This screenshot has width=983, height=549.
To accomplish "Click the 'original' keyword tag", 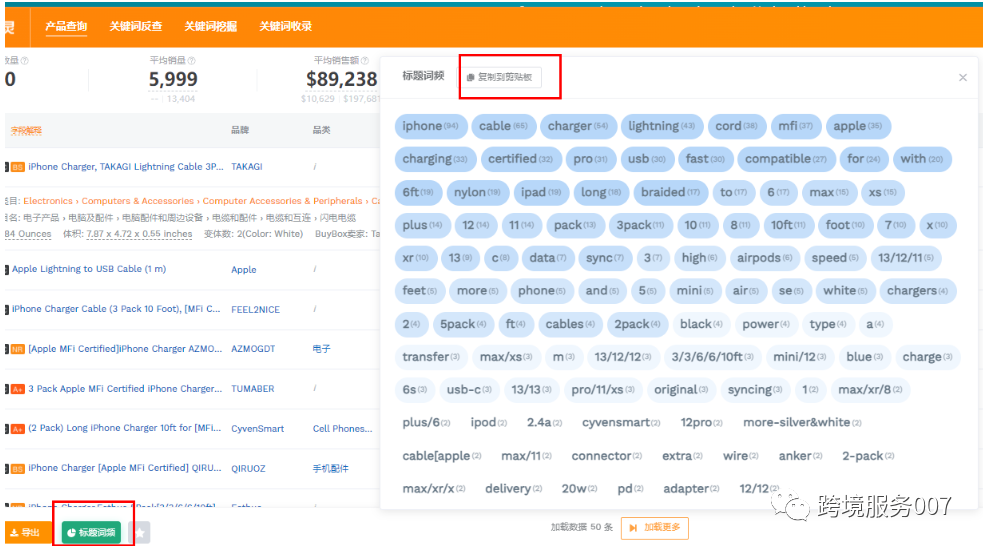I will (681, 390).
